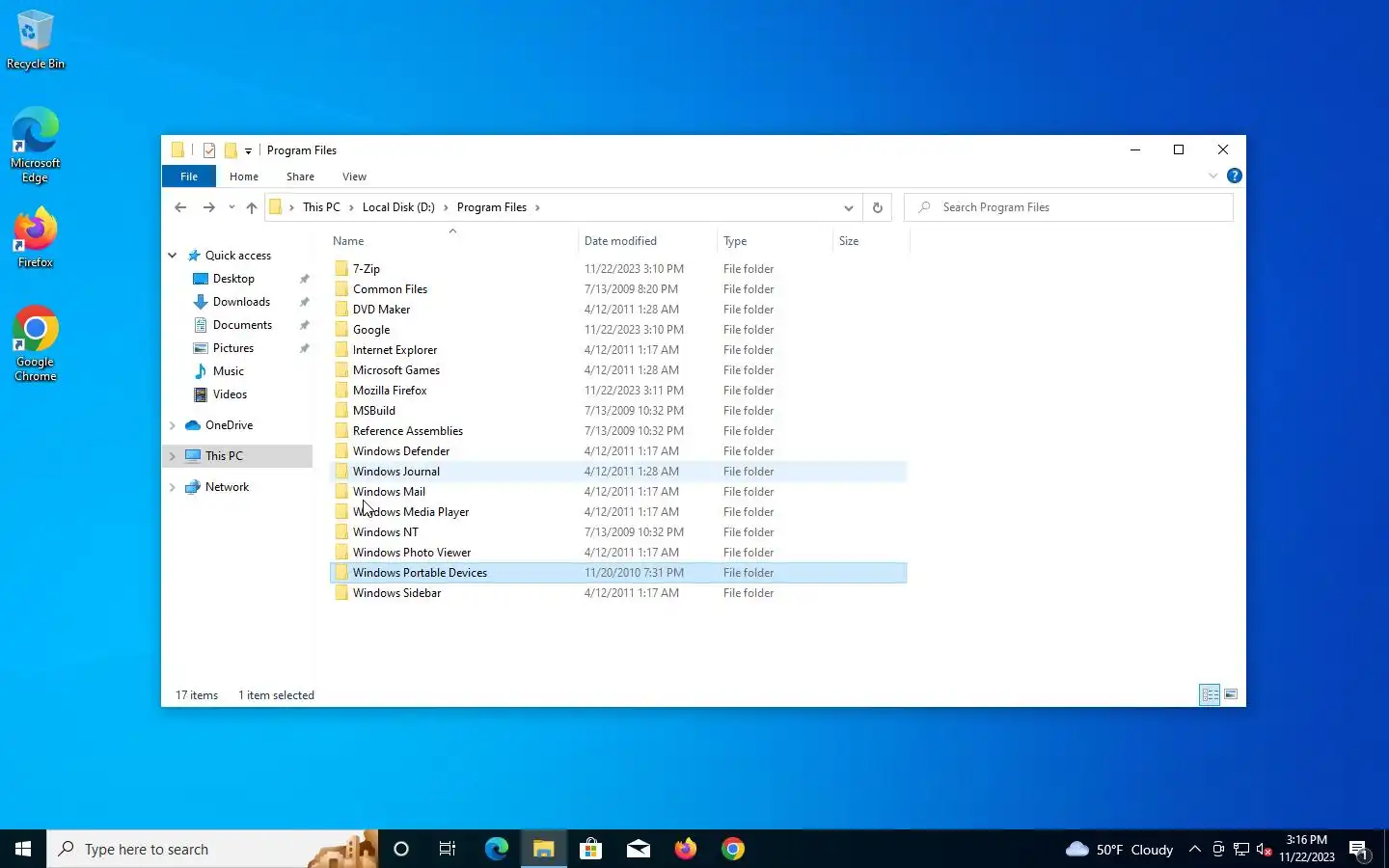The height and width of the screenshot is (868, 1389).
Task: Select Downloads in the navigation pane
Action: pyautogui.click(x=241, y=302)
